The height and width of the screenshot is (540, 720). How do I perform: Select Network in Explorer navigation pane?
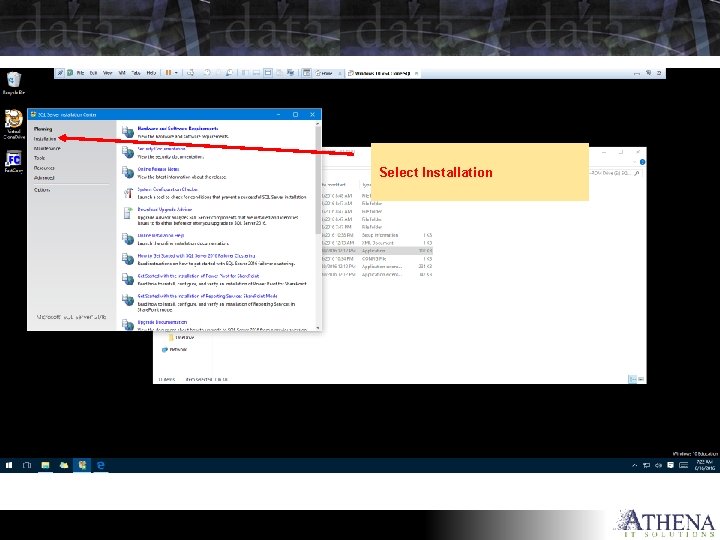tap(174, 349)
